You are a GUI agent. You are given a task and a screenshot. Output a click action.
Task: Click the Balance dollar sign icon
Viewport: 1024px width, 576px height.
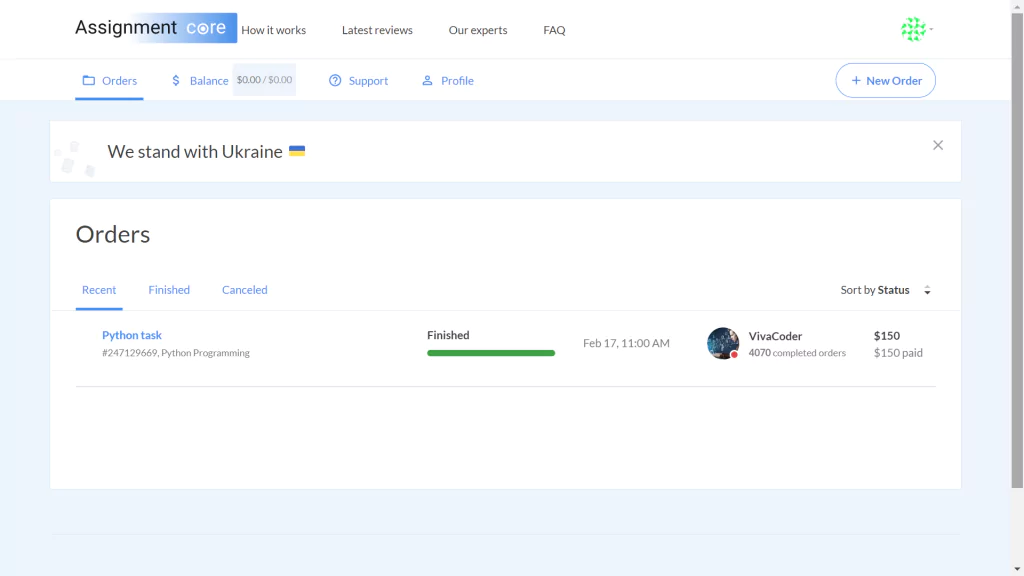(176, 80)
